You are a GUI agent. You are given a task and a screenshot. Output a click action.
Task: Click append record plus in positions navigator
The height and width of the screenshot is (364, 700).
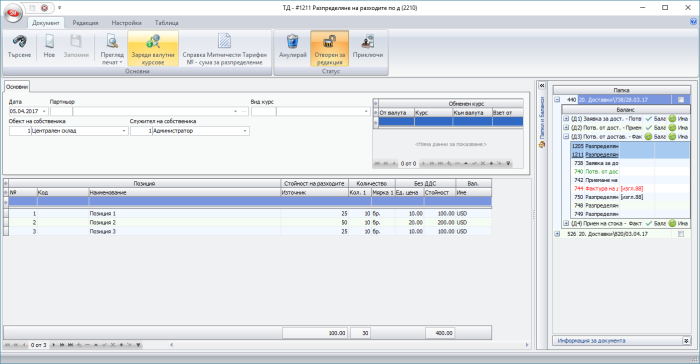79,345
